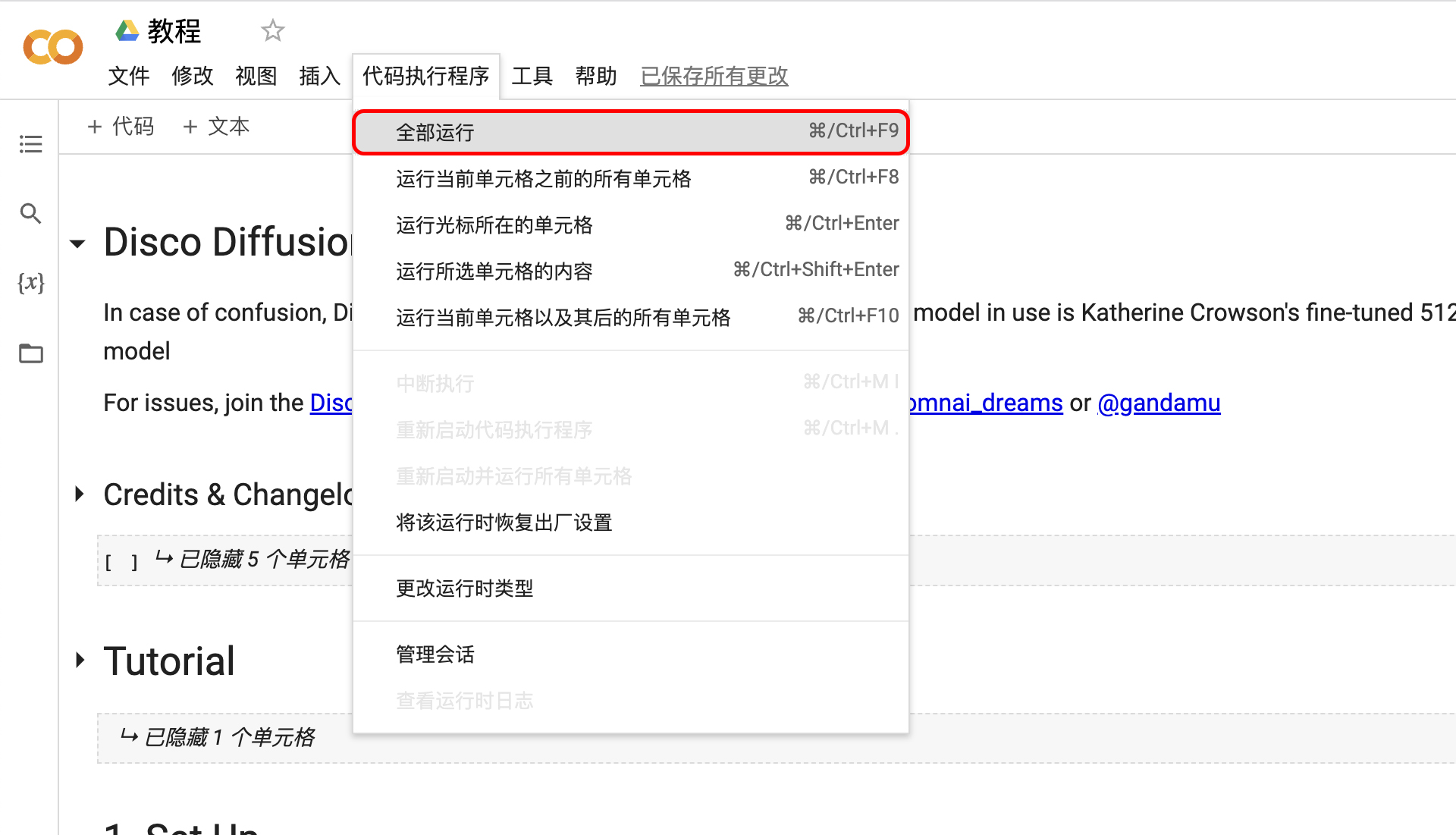Click the Google Drive icon beside title
This screenshot has width=1456, height=835.
pyautogui.click(x=127, y=31)
